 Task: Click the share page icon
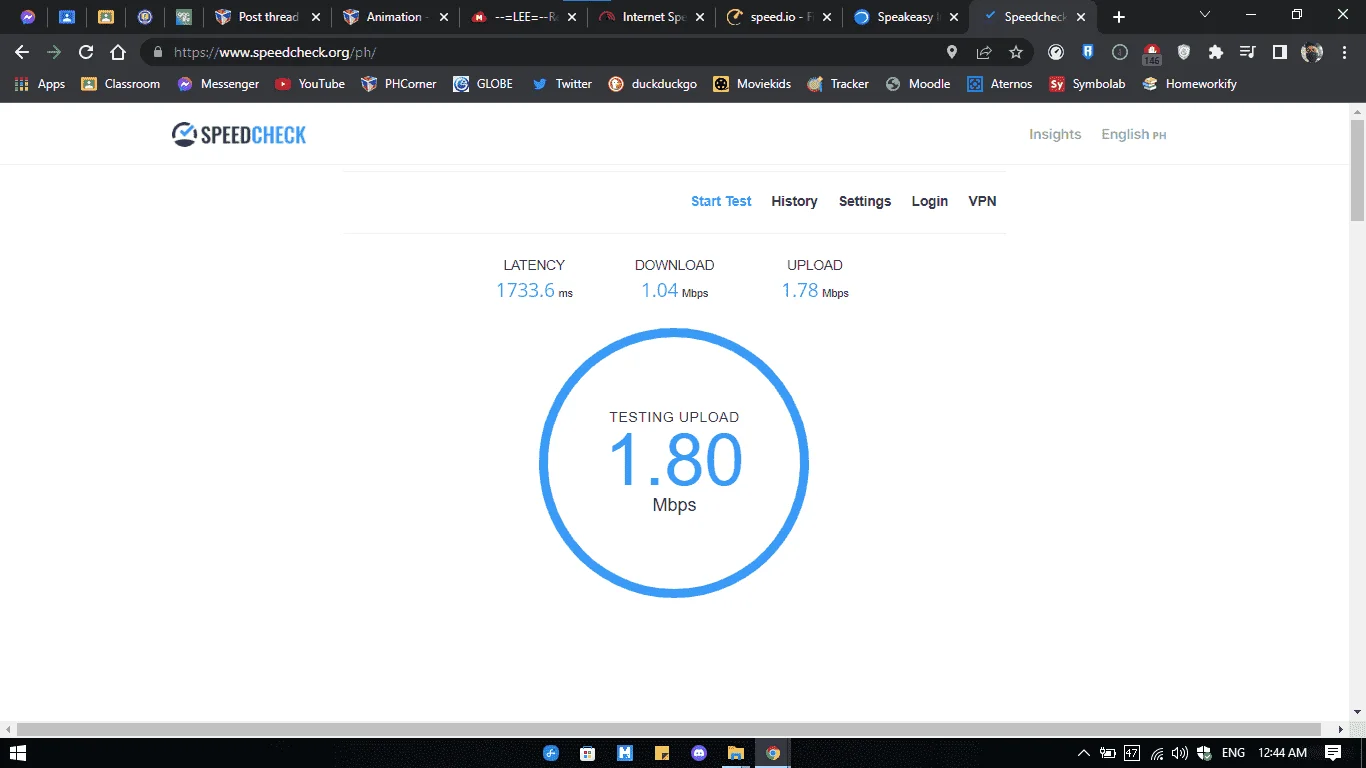(x=984, y=52)
